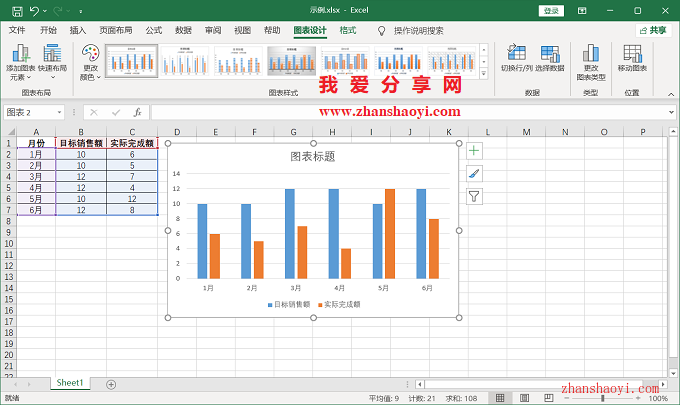Image resolution: width=680 pixels, height=405 pixels.
Task: Select cell A1 月份
Action: click(x=36, y=143)
